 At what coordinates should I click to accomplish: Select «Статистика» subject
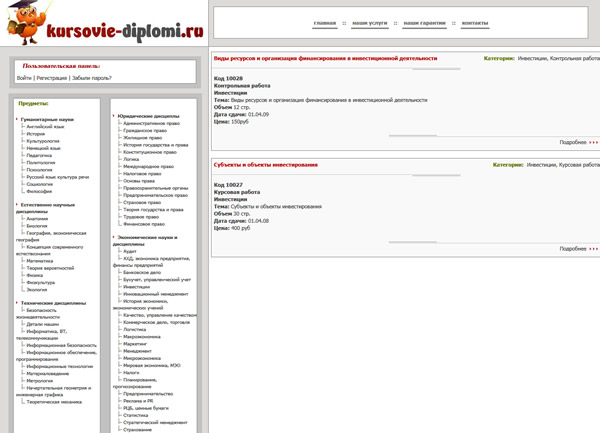click(136, 415)
